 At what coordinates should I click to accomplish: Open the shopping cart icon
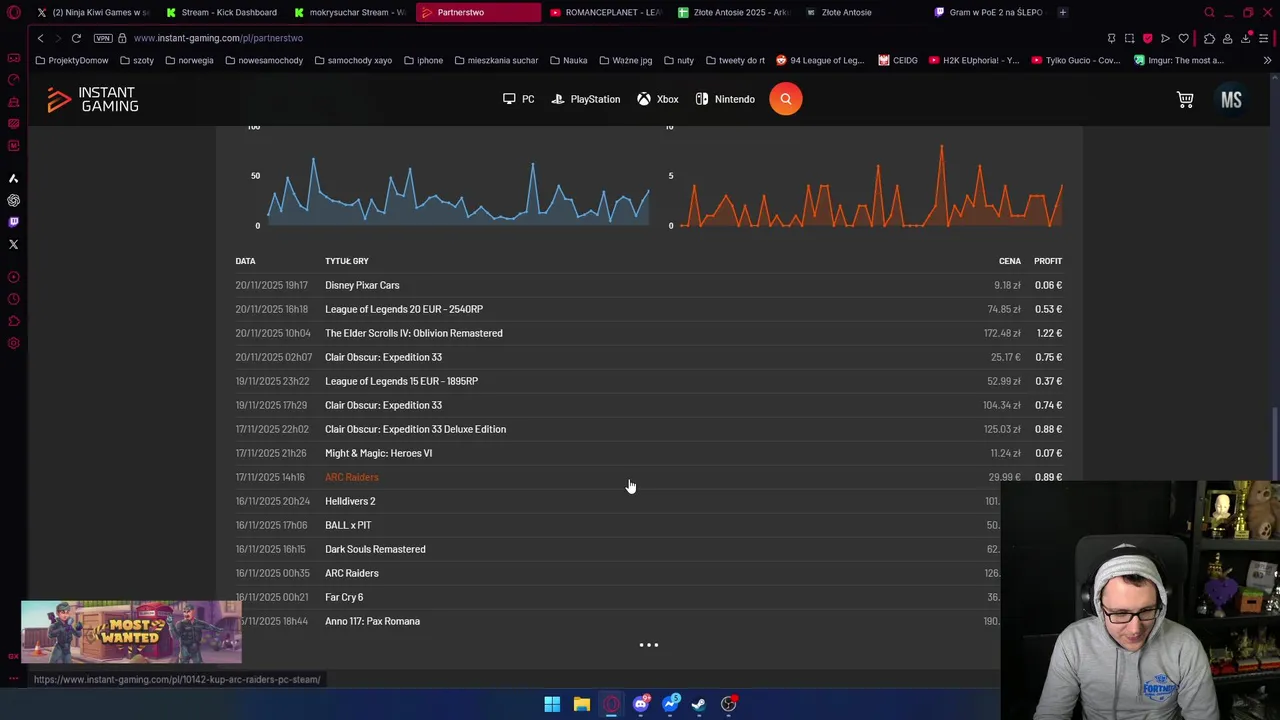pyautogui.click(x=1185, y=99)
